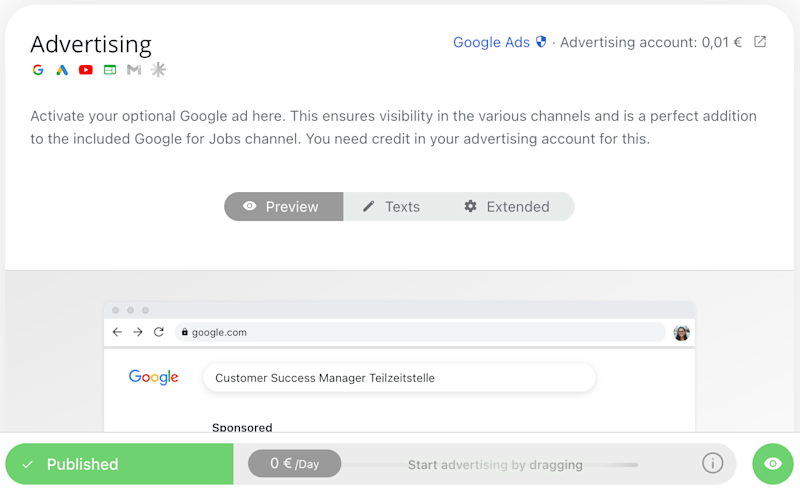The width and height of the screenshot is (800, 493).
Task: Click the Google search channel icon
Action: tap(38, 70)
